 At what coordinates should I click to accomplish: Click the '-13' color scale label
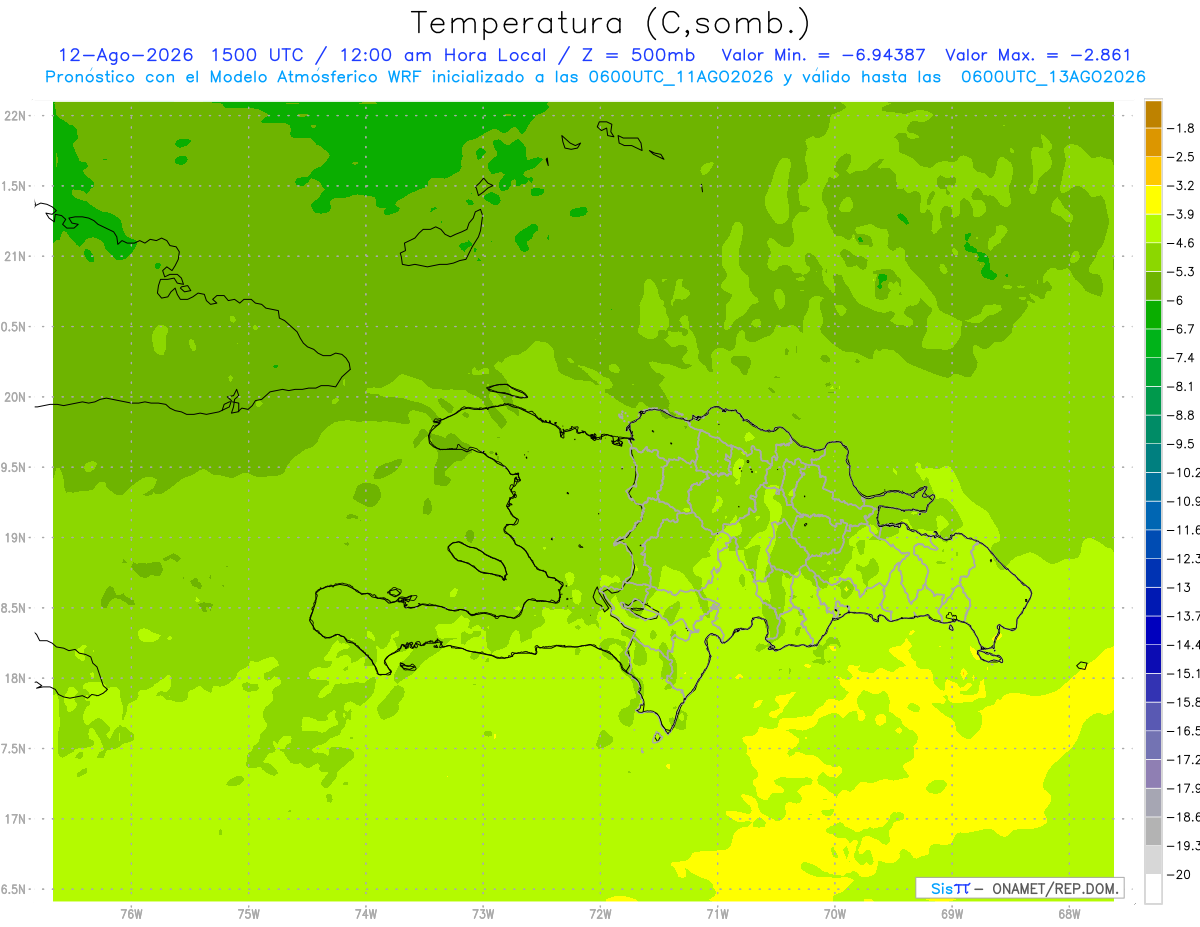(1179, 587)
